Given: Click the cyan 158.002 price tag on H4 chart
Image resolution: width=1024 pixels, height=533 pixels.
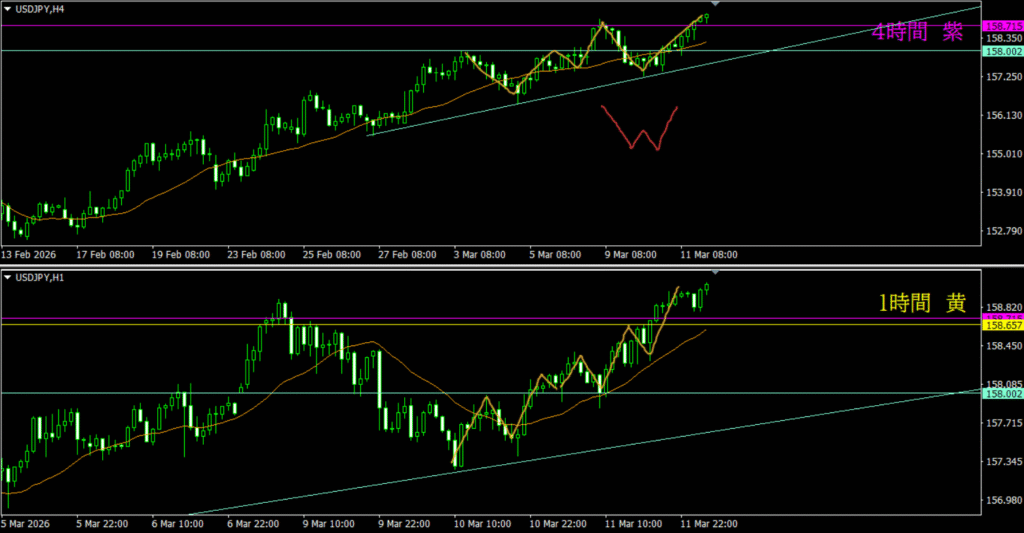Looking at the screenshot, I should coord(1001,50).
